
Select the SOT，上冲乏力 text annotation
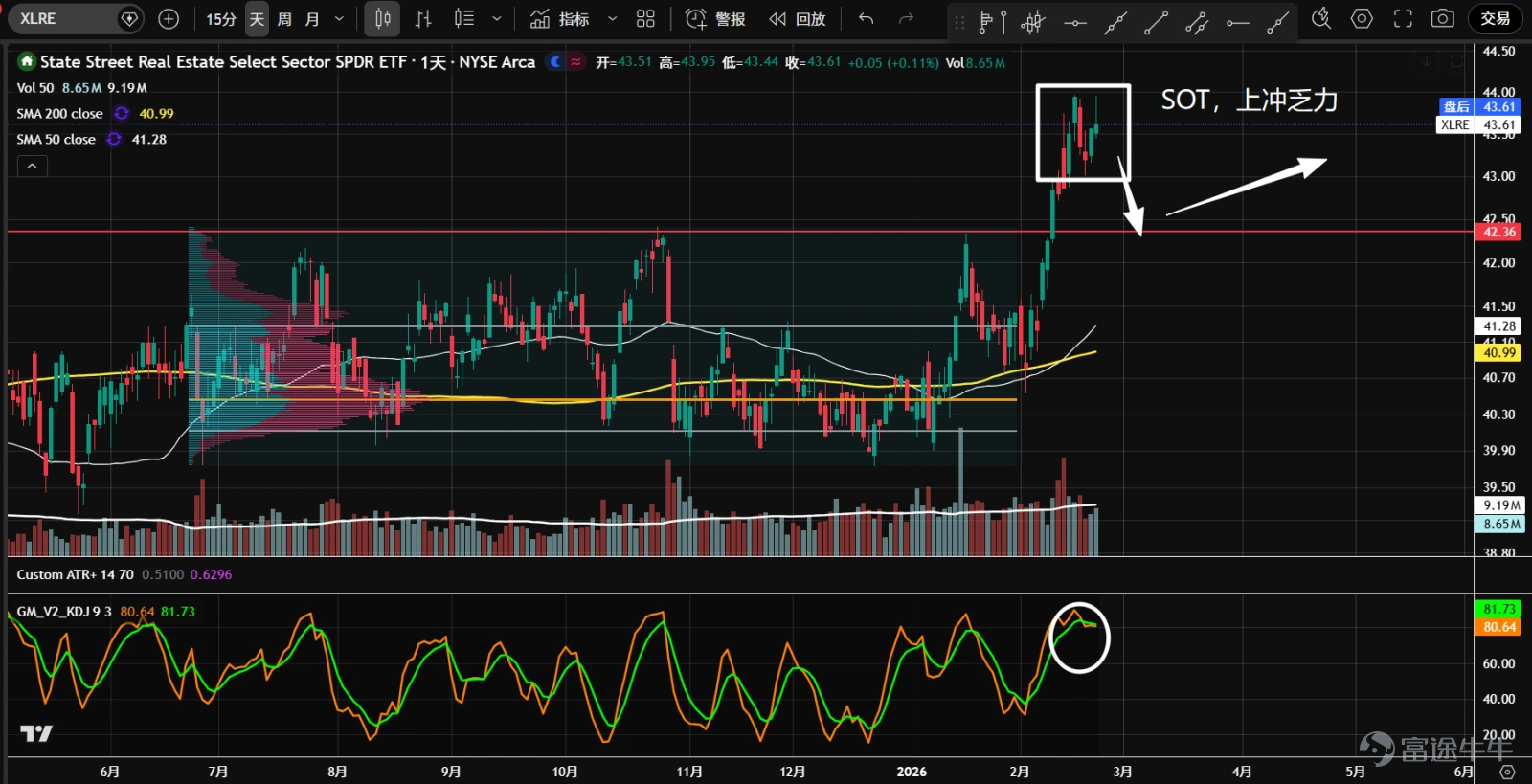point(1250,100)
